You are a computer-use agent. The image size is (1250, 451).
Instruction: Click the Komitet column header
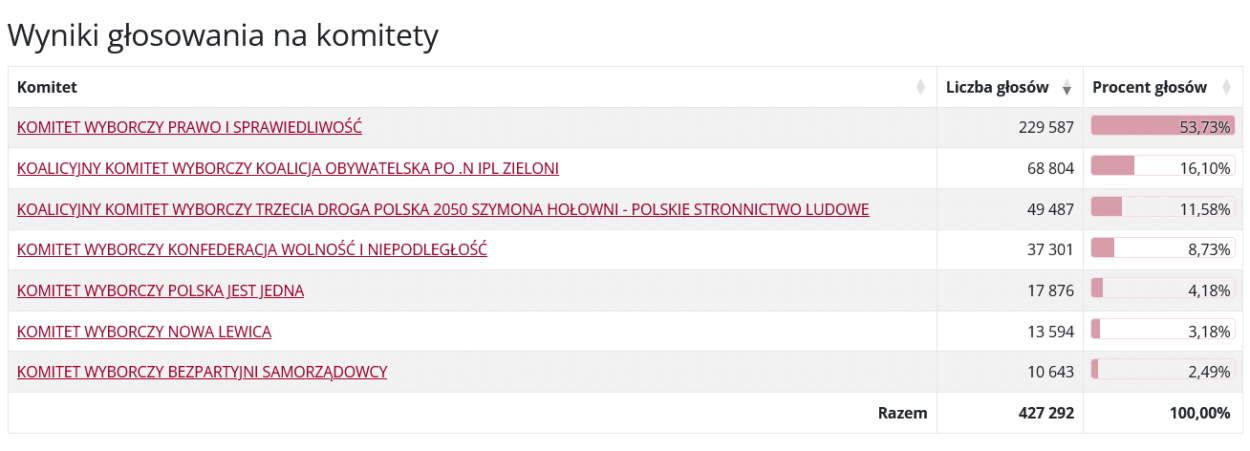(47, 88)
